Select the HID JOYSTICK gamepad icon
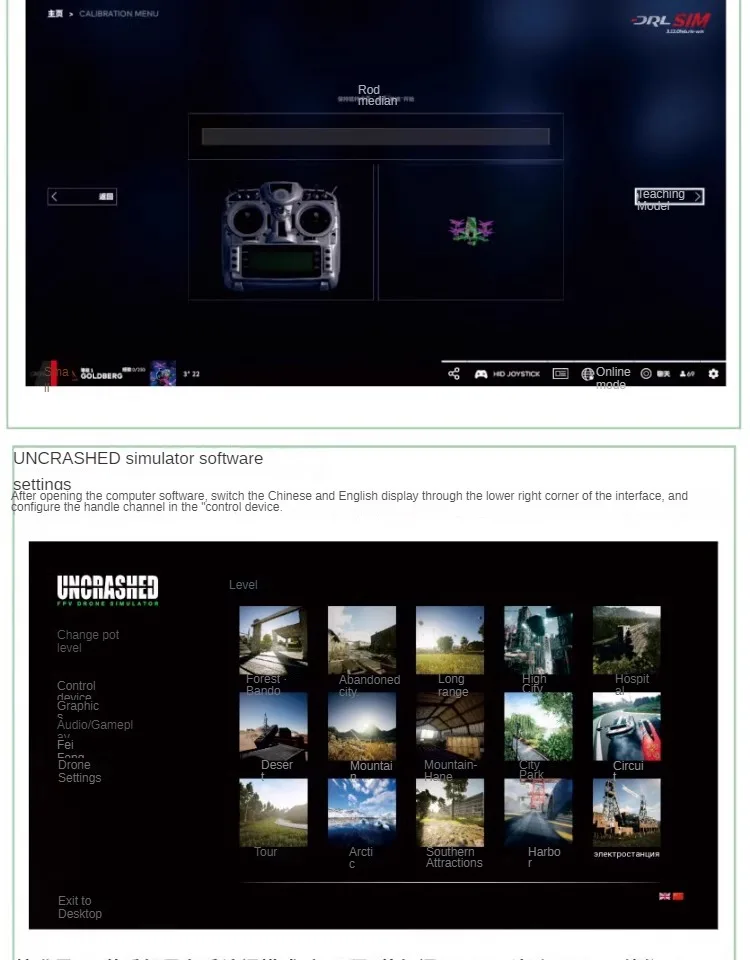 (x=481, y=373)
